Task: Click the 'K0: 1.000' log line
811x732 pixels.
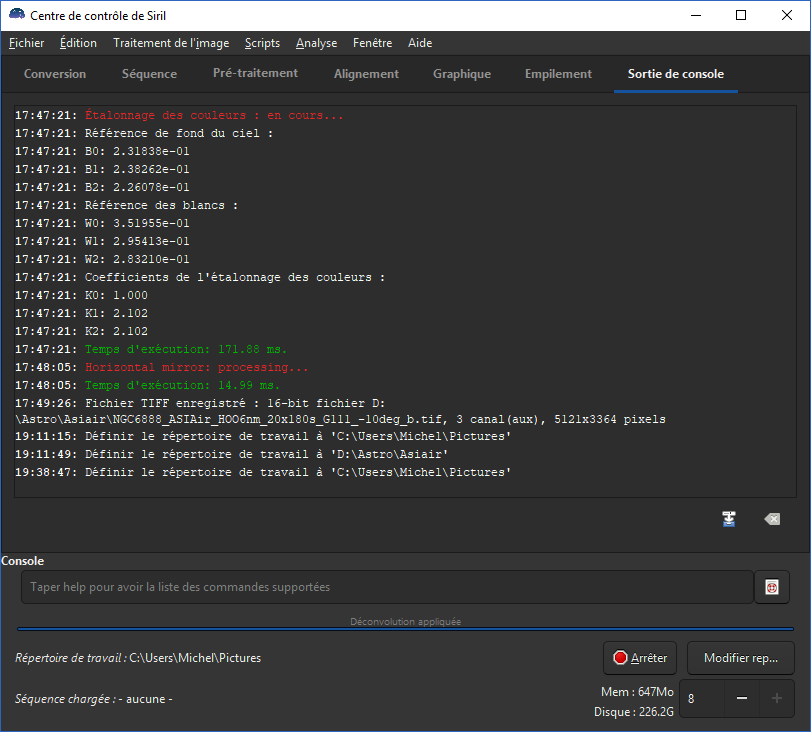Action: click(x=81, y=295)
